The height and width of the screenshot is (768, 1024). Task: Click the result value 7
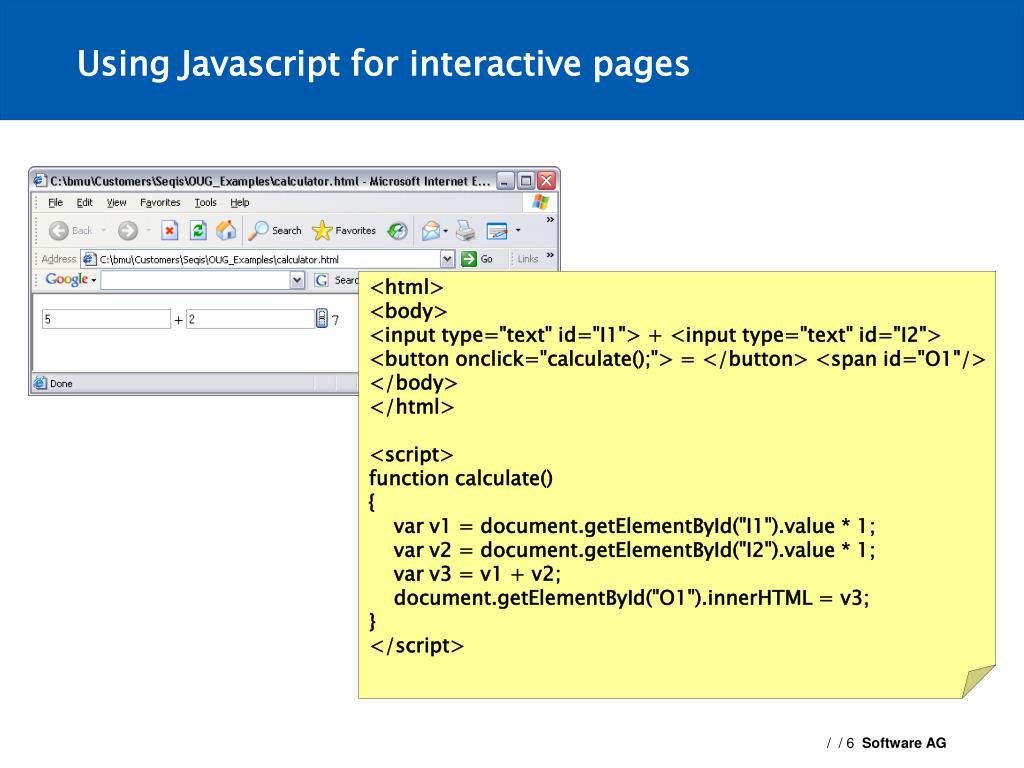336,320
